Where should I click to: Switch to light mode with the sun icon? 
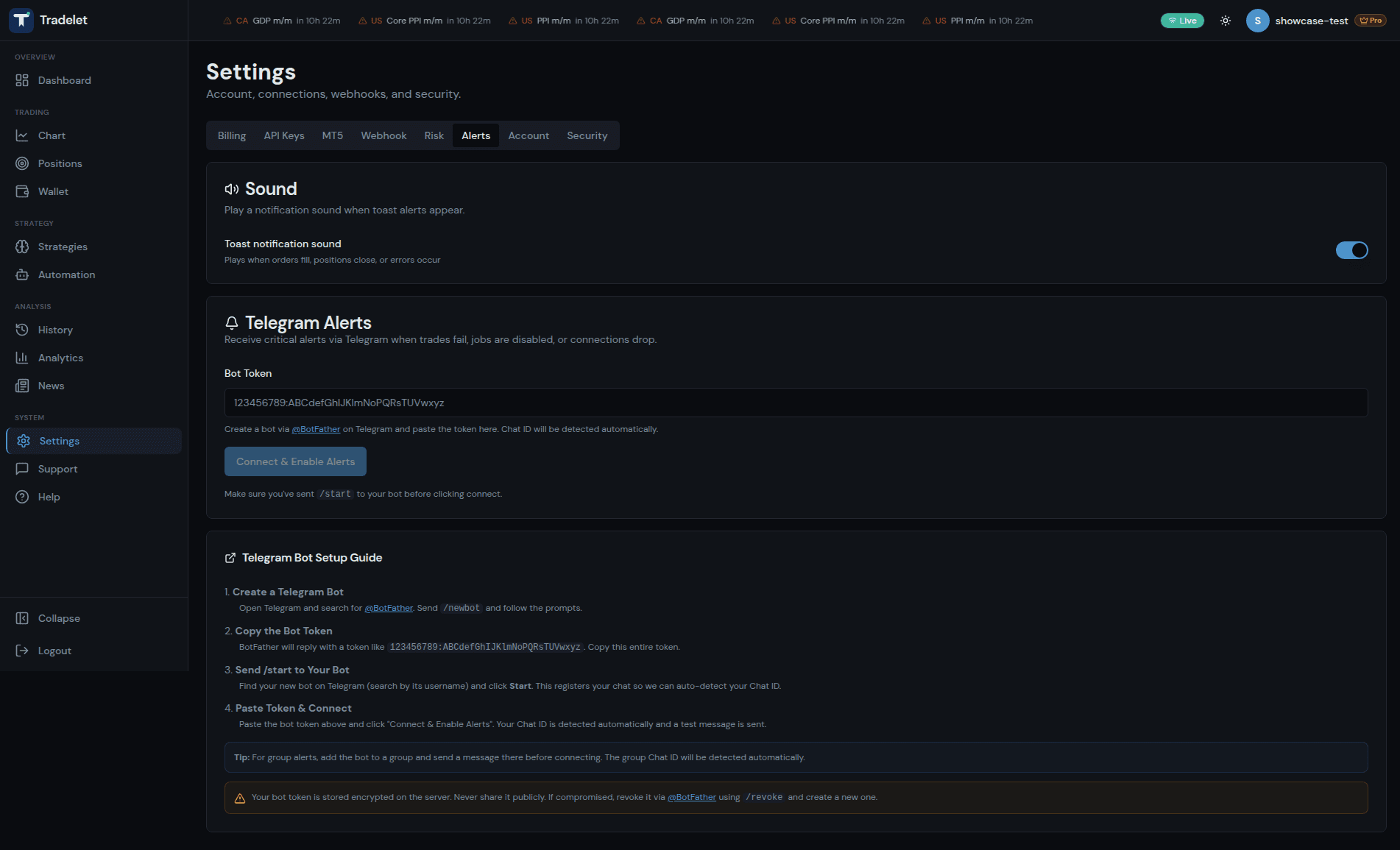pyautogui.click(x=1225, y=21)
